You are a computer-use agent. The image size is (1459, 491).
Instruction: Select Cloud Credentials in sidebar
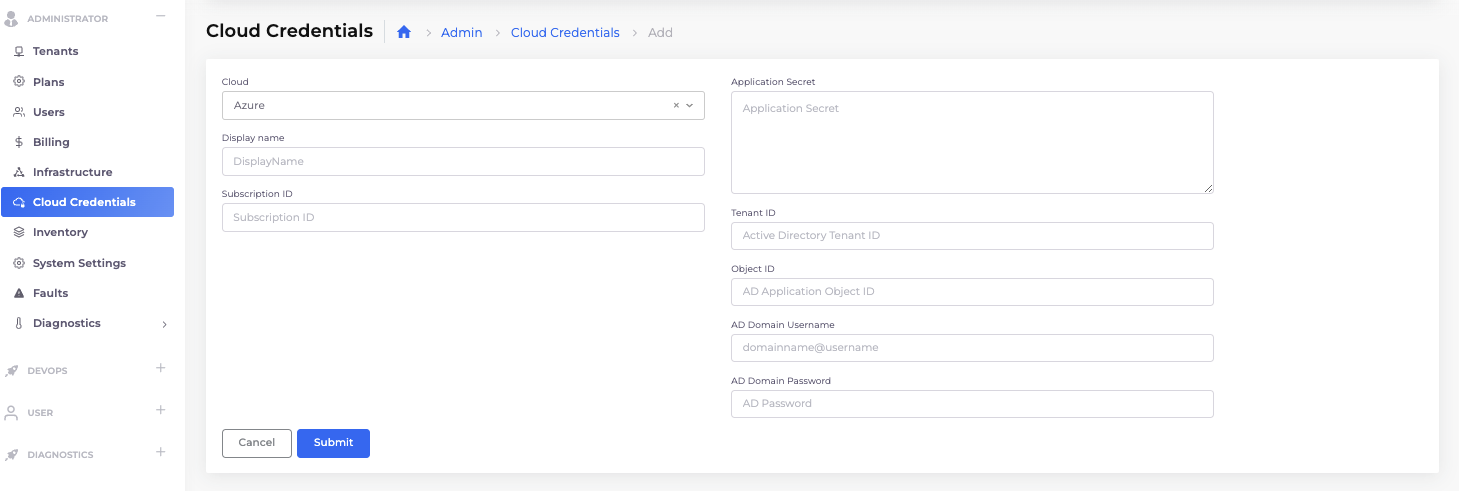(x=84, y=202)
